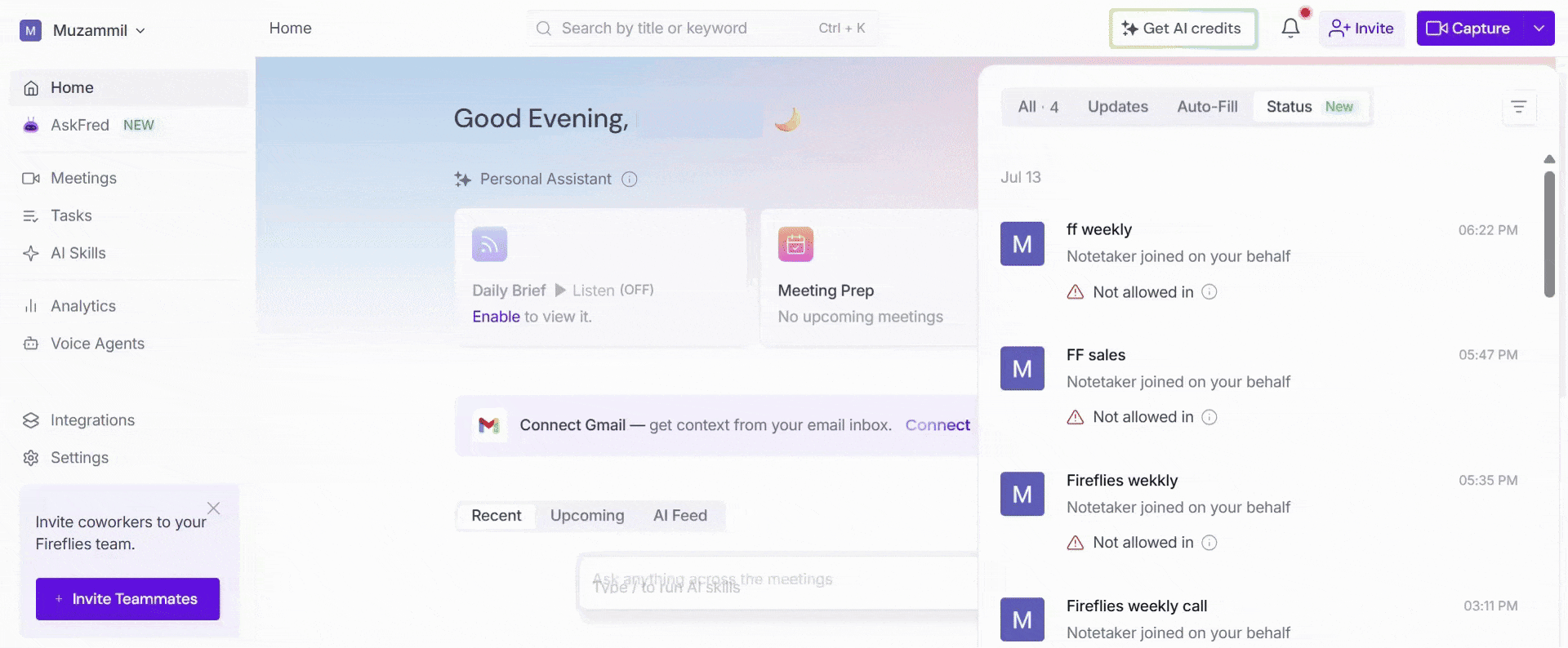Viewport: 1568px width, 648px height.
Task: Click the notification panel scrollbar thumb
Action: point(1549,234)
